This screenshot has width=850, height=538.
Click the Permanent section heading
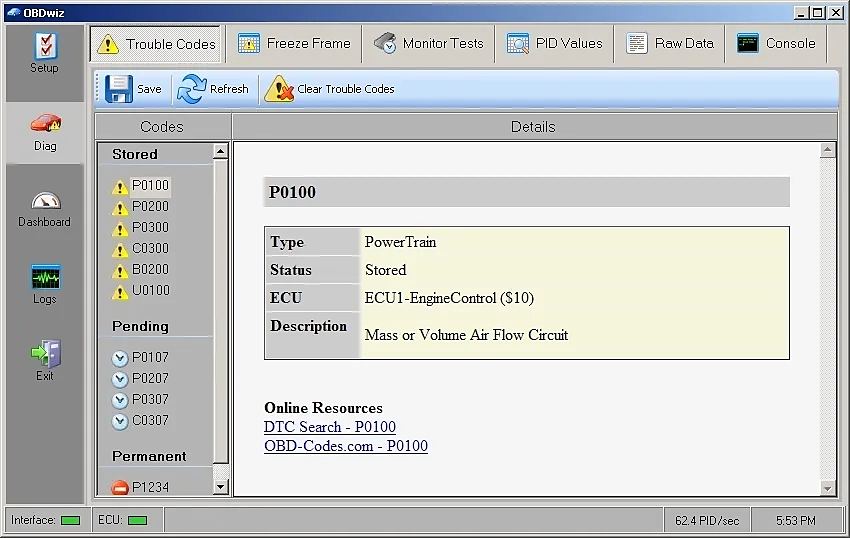149,457
